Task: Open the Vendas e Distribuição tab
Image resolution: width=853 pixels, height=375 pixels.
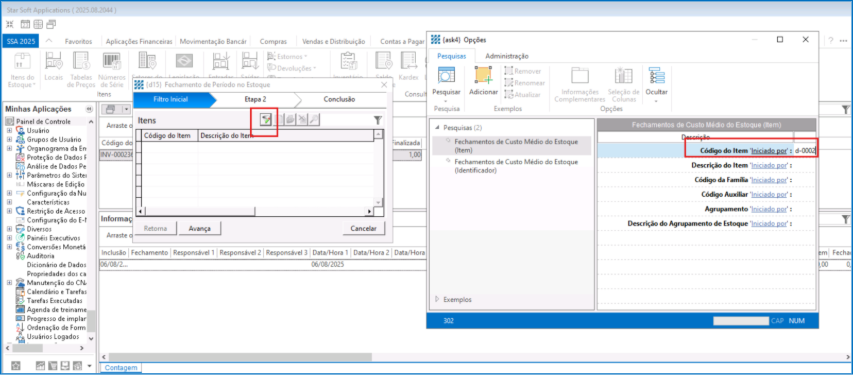Action: (333, 41)
